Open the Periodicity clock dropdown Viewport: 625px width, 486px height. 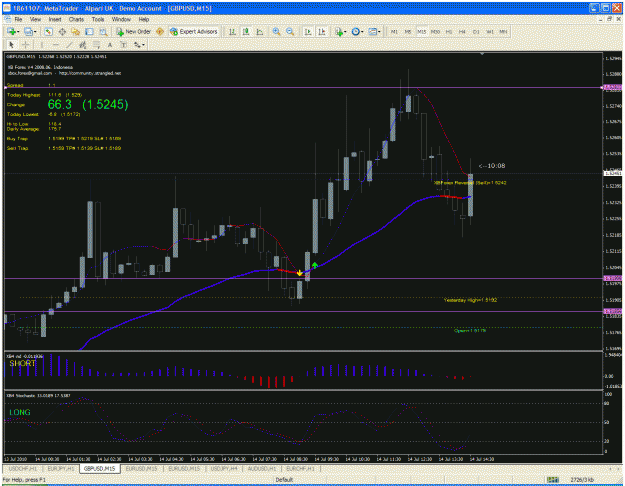[x=357, y=31]
